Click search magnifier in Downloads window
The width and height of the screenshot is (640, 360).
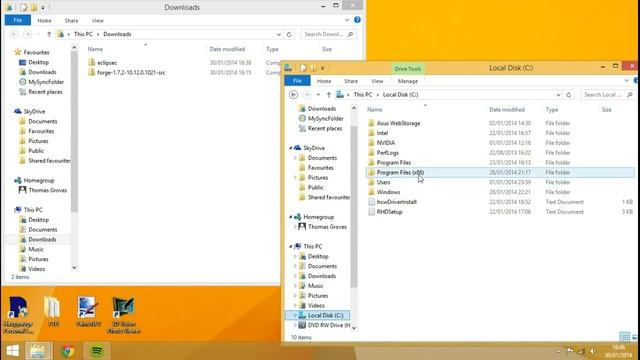[350, 34]
